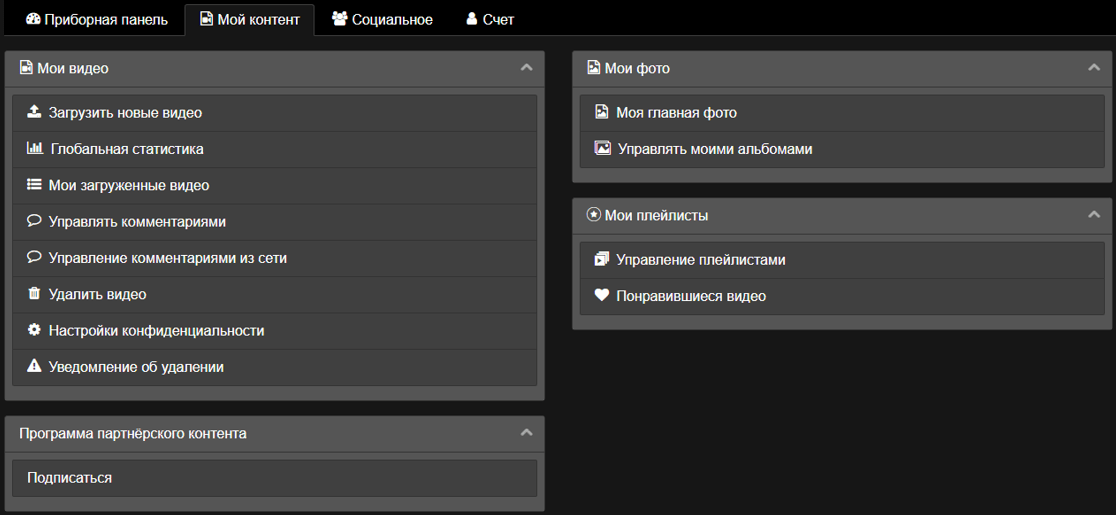Image resolution: width=1116 pixels, height=515 pixels.
Task: Click the star icon in Мои плейлисты header
Action: click(594, 215)
